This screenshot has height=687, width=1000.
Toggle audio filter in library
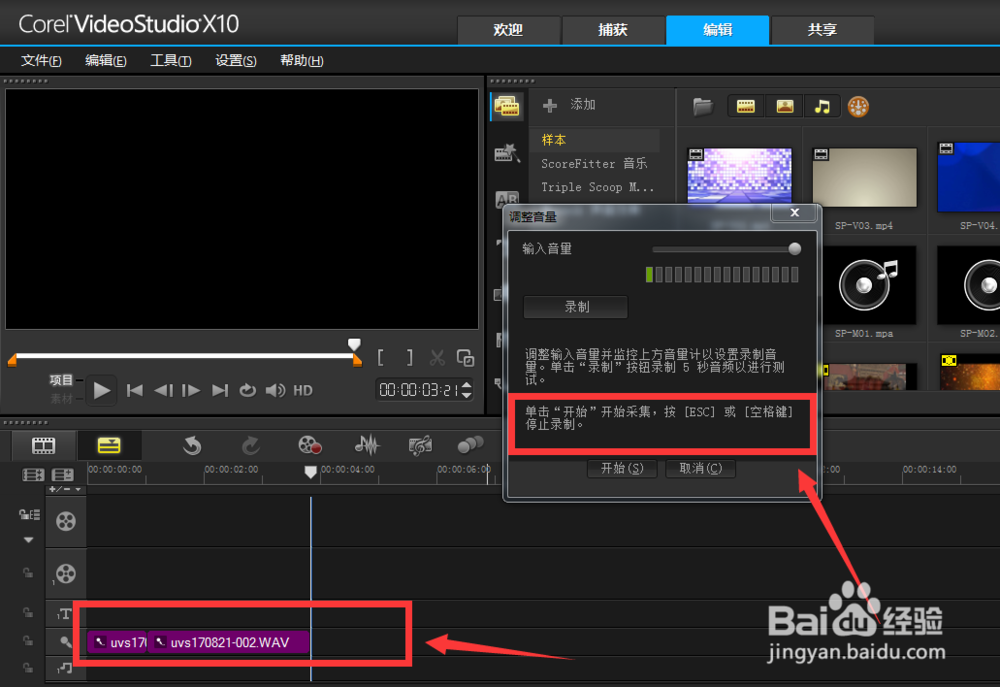823,107
